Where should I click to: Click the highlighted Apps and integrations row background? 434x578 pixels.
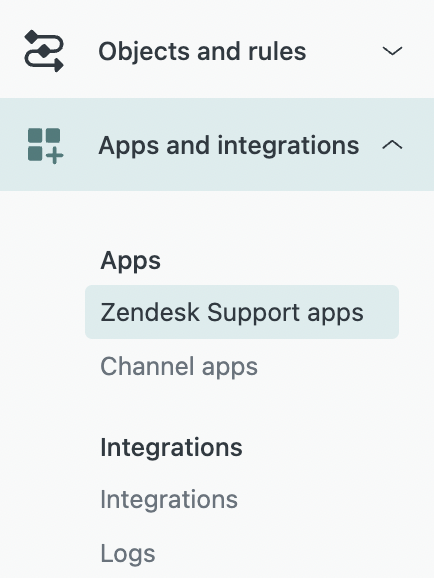pyautogui.click(x=217, y=144)
